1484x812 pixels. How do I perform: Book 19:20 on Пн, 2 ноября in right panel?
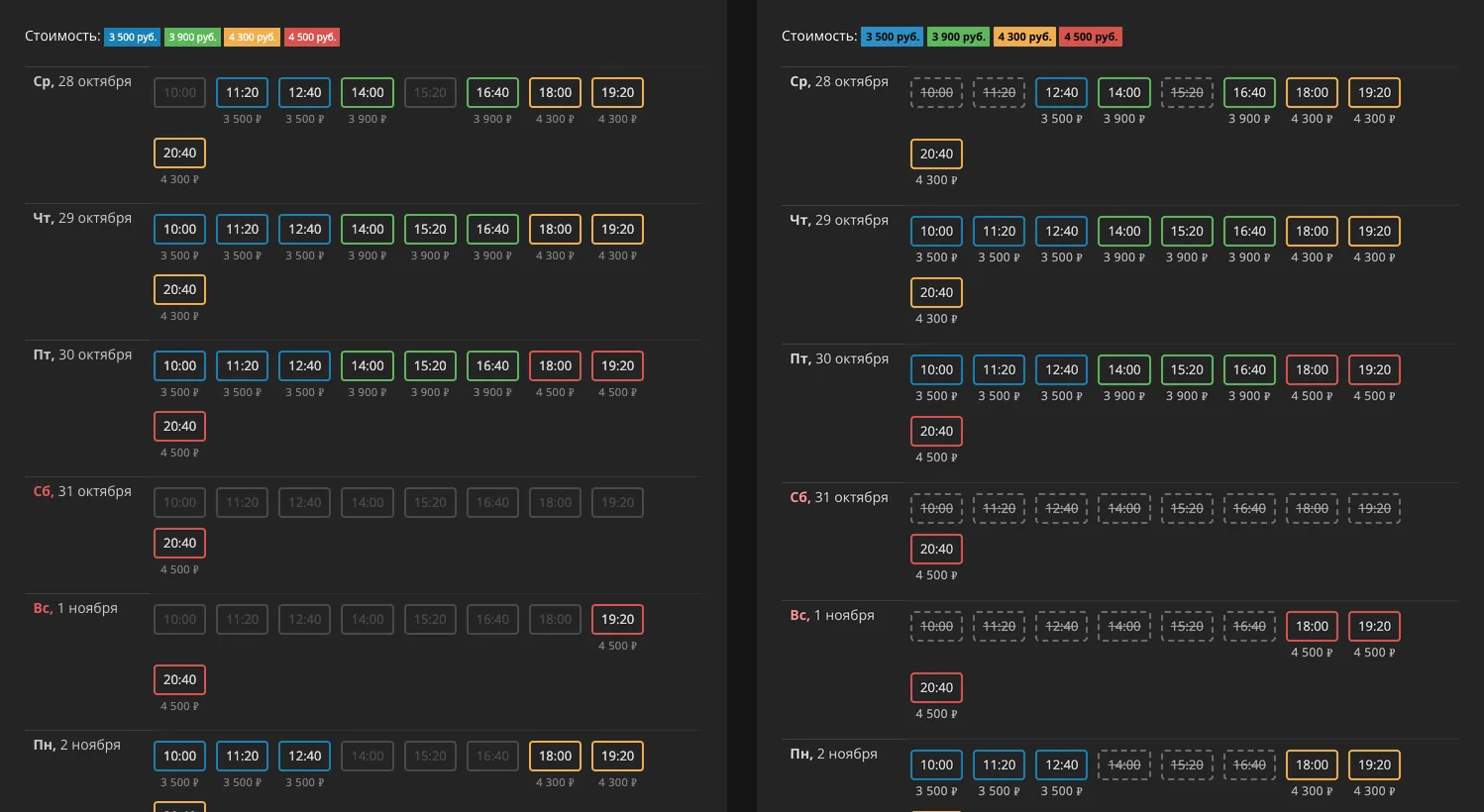point(1374,764)
